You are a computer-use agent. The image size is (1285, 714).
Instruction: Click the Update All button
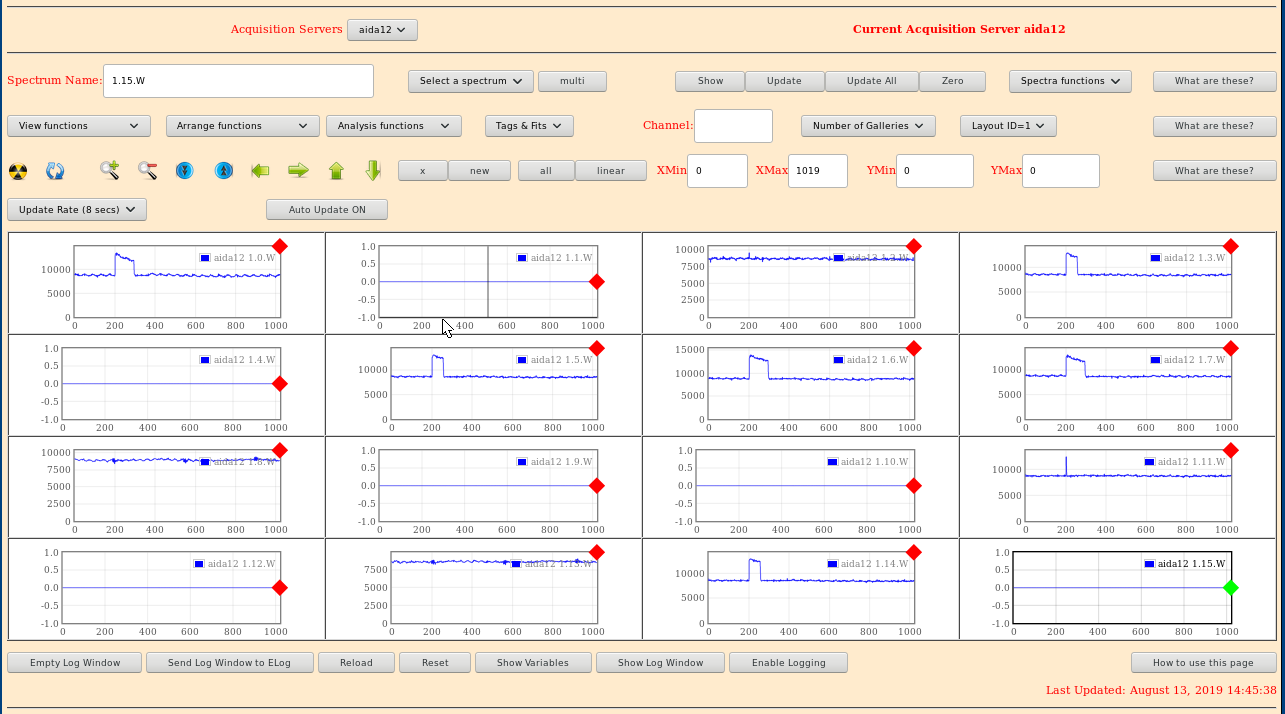click(871, 81)
